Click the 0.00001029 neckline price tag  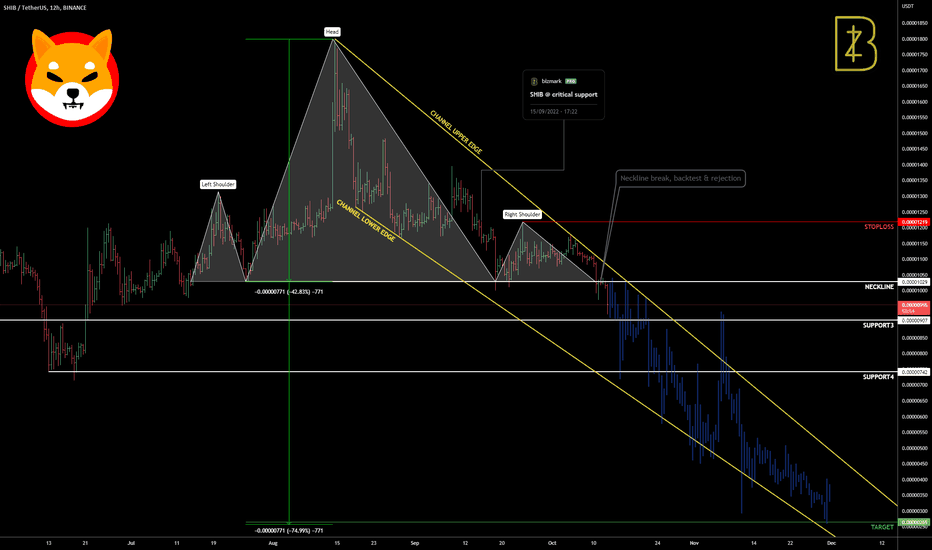[914, 282]
